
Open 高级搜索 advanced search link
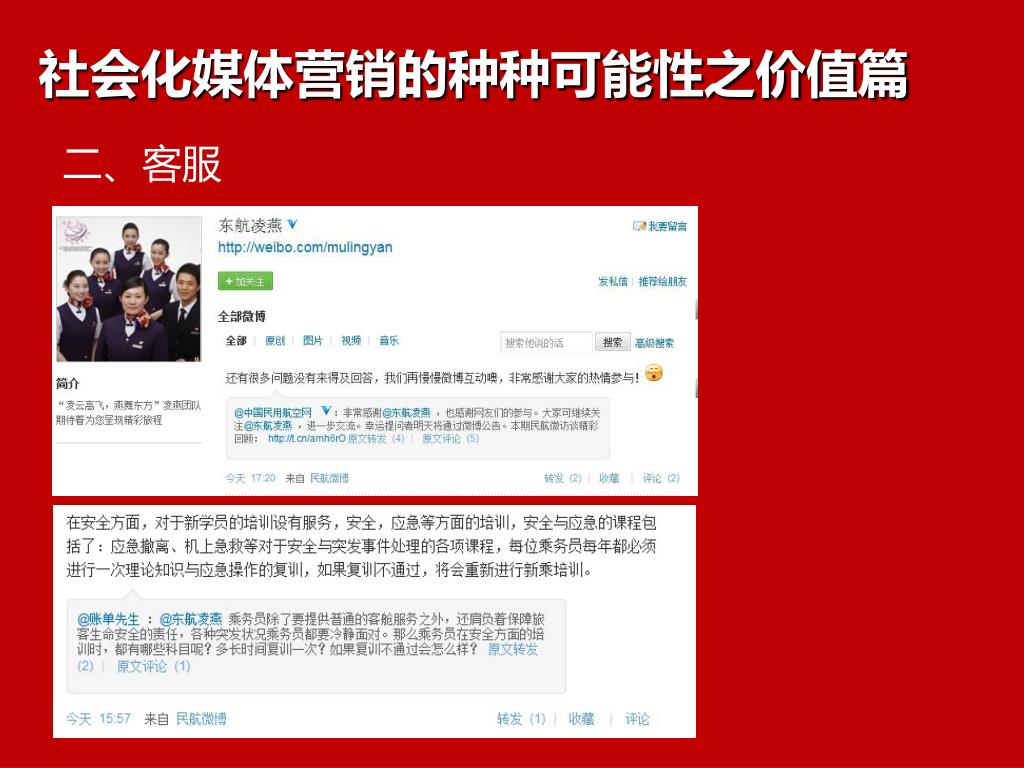(654, 343)
